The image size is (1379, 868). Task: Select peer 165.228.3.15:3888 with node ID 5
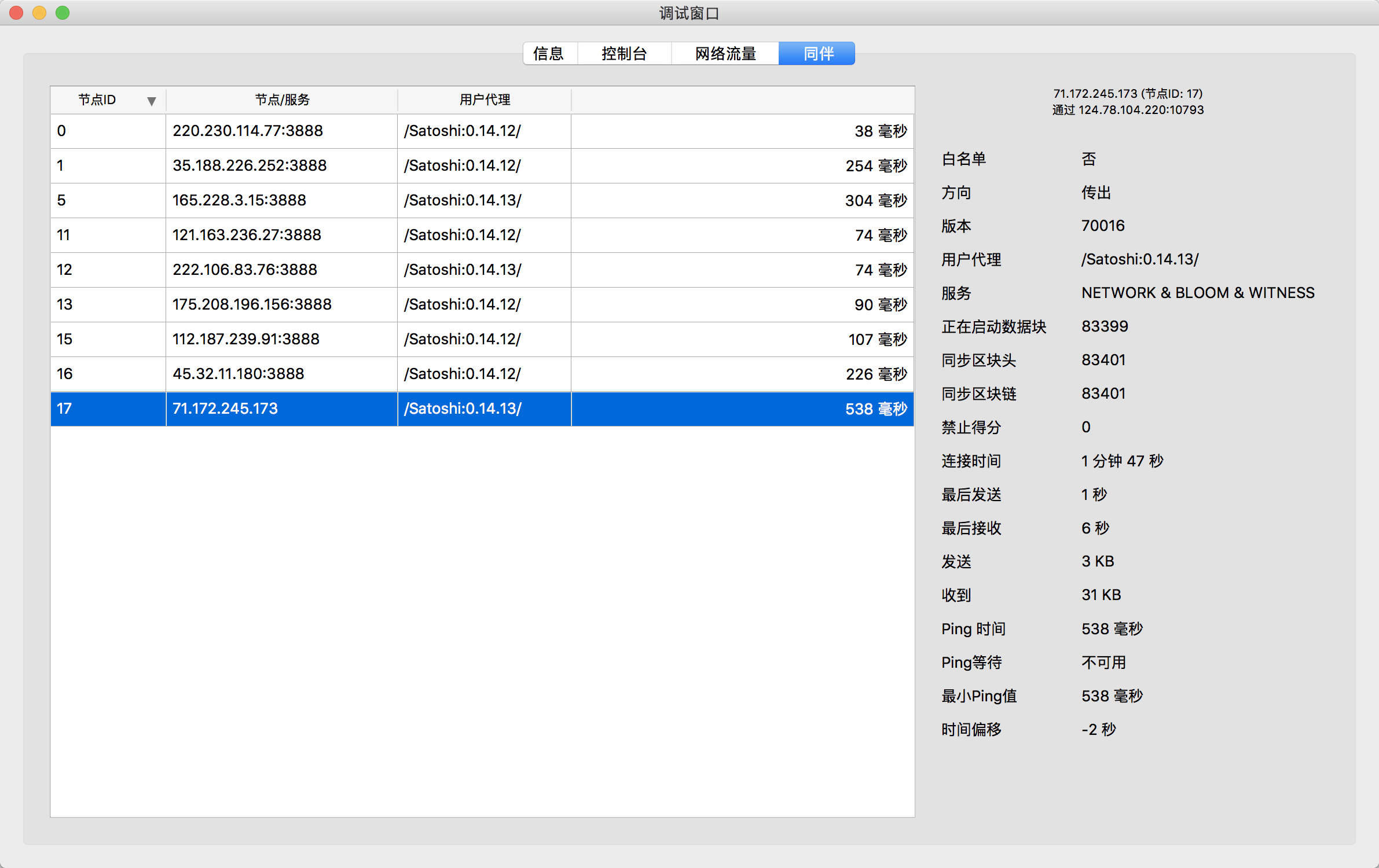(239, 200)
